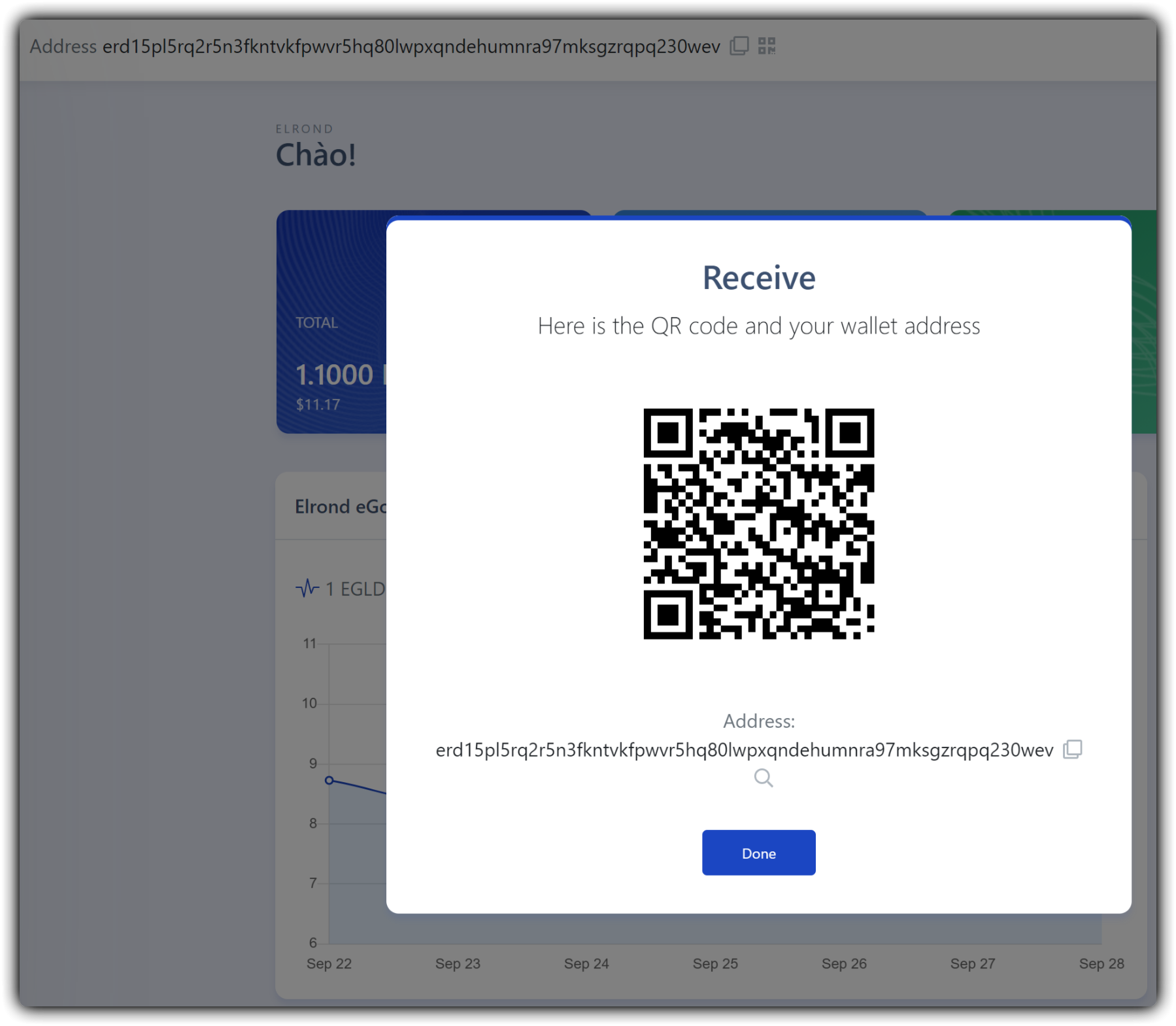Copy address icon in top address bar

pyautogui.click(x=739, y=46)
